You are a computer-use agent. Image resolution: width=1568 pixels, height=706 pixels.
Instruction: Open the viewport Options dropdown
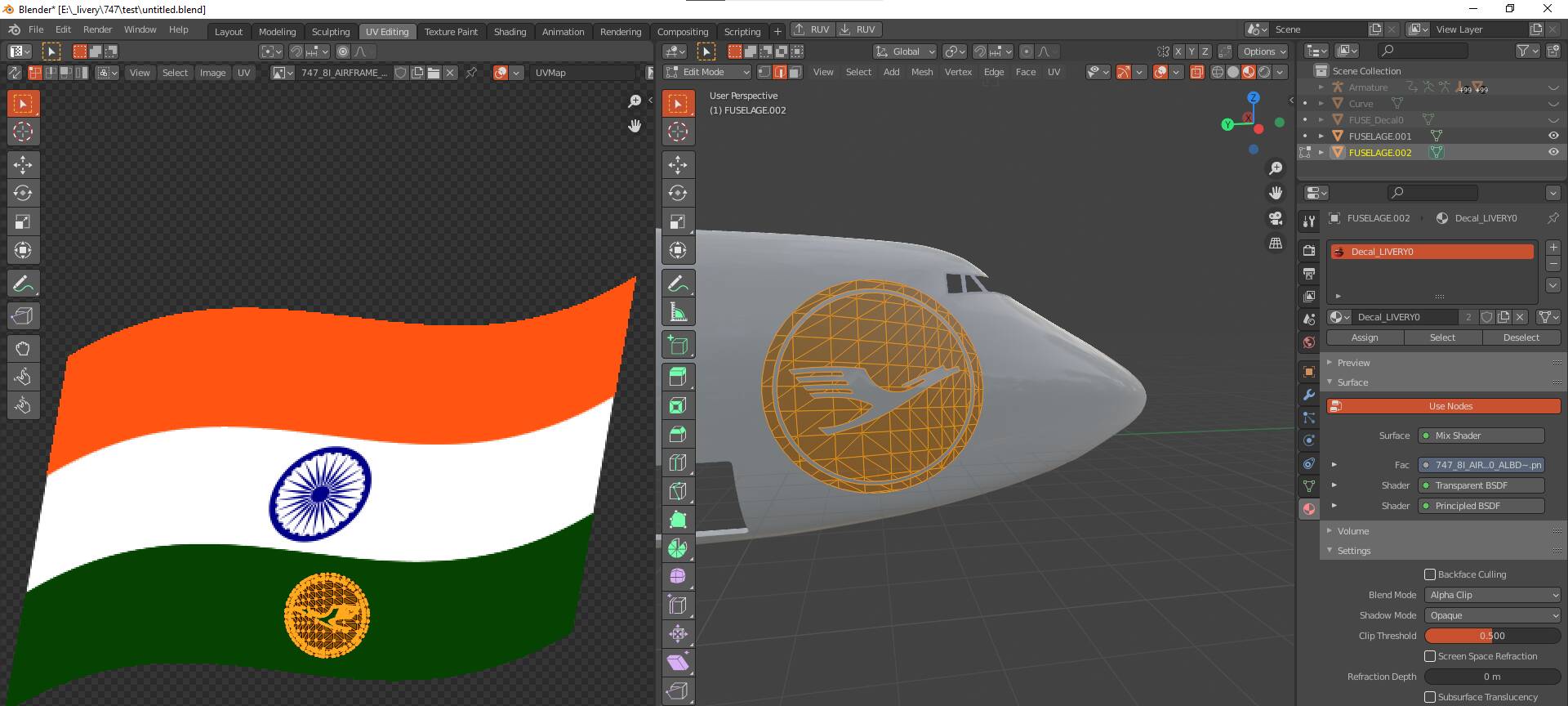point(1264,51)
